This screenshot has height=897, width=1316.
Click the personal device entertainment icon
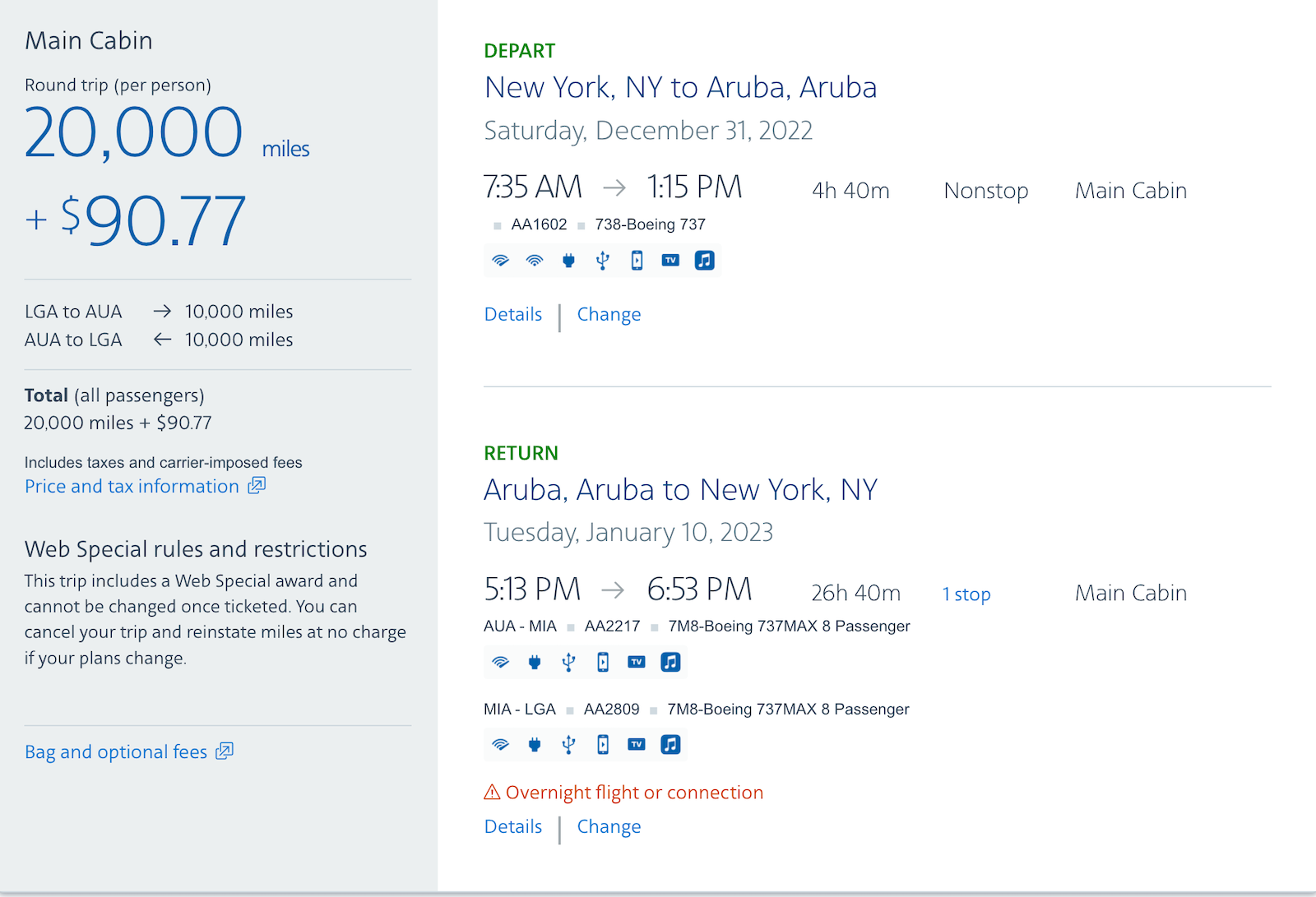pyautogui.click(x=636, y=260)
